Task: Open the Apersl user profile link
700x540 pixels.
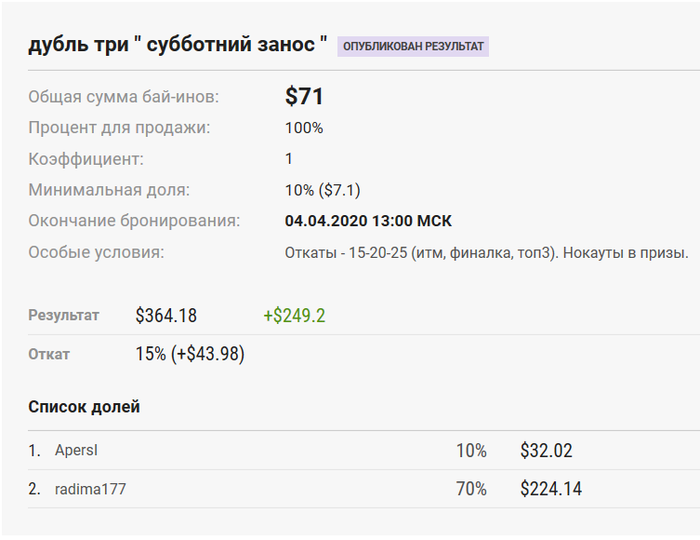Action: click(x=76, y=450)
